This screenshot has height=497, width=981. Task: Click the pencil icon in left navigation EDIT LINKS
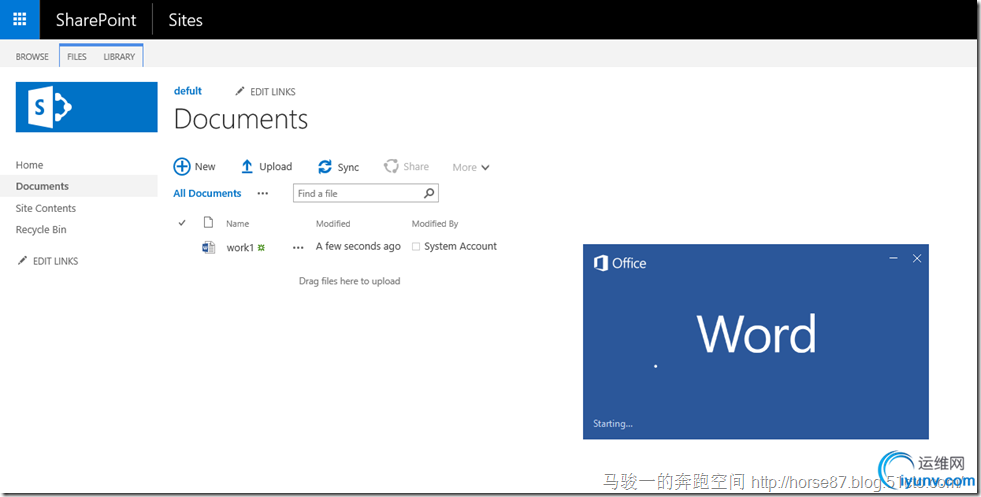point(23,260)
